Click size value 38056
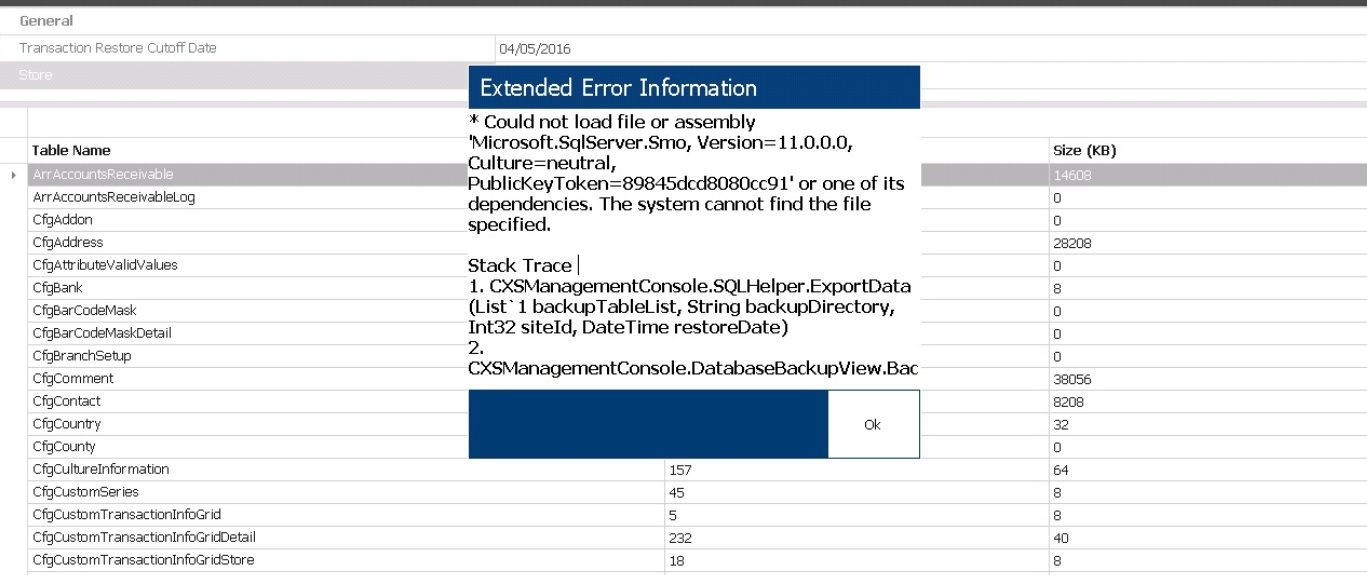1367x575 pixels. point(1071,379)
